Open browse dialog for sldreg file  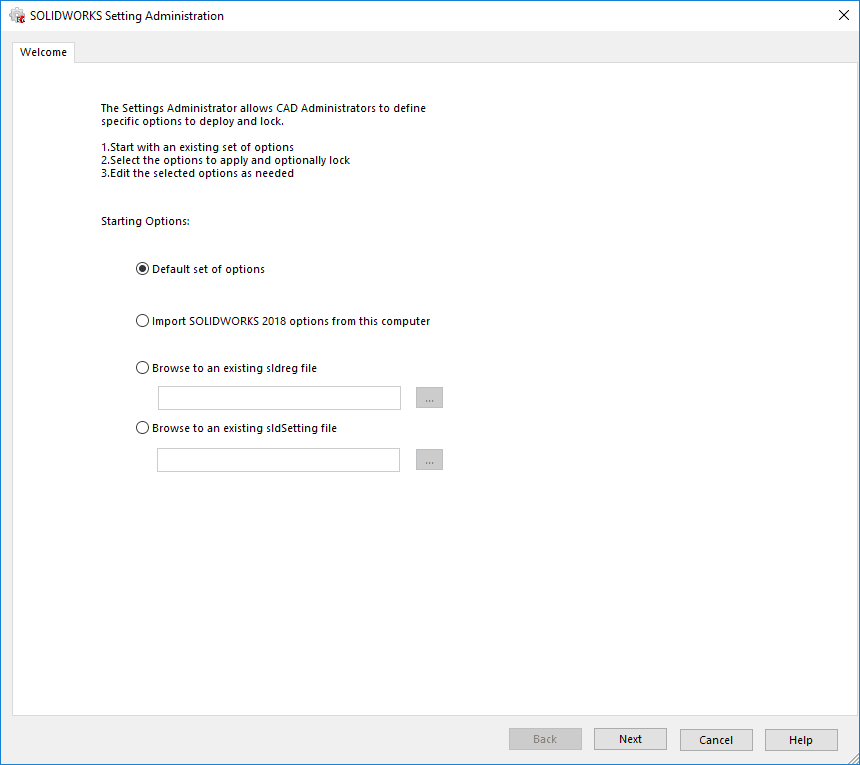tap(429, 398)
